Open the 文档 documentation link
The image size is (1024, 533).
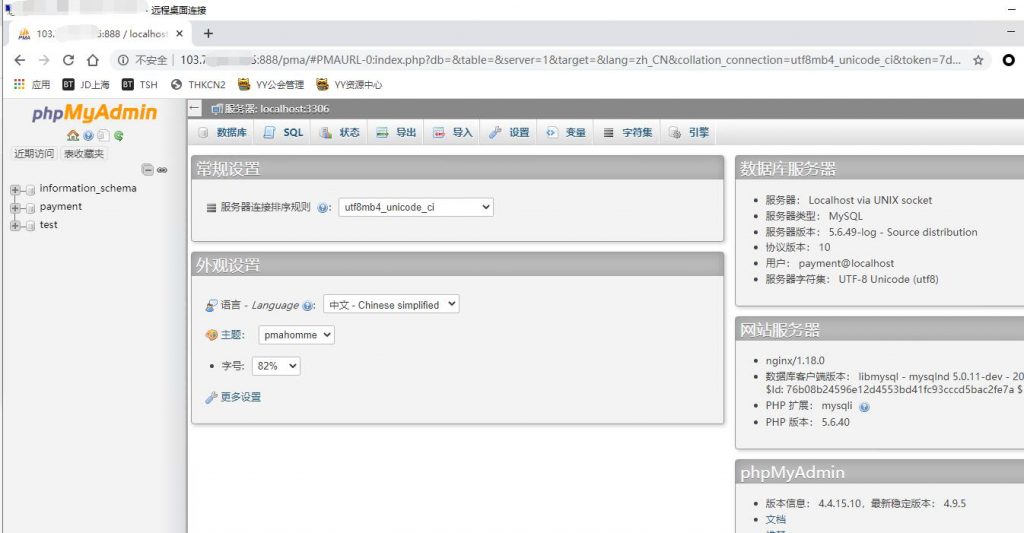776,519
